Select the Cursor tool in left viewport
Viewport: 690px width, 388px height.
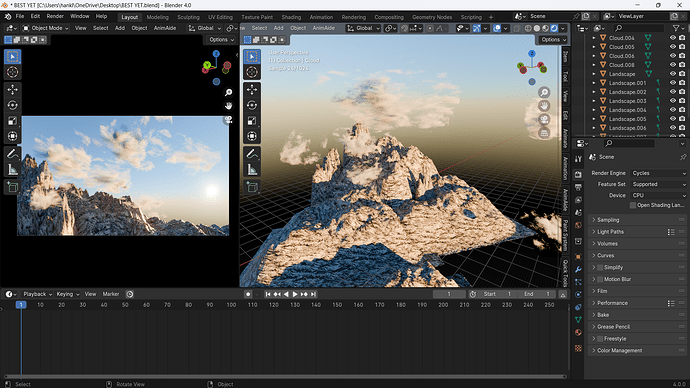pyautogui.click(x=12, y=72)
